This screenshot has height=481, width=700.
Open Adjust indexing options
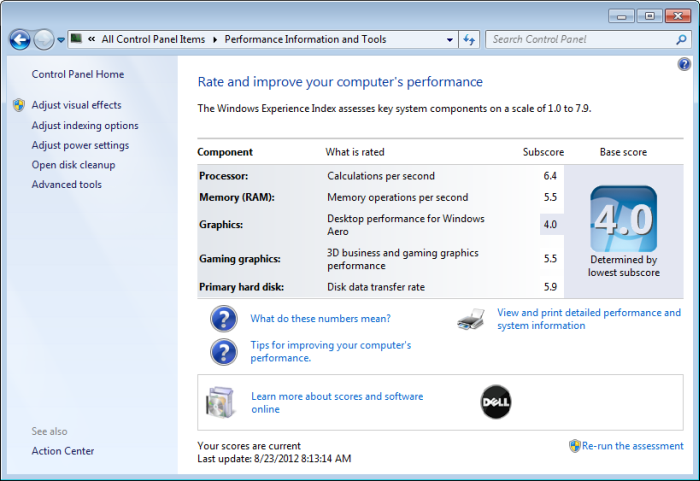point(85,125)
